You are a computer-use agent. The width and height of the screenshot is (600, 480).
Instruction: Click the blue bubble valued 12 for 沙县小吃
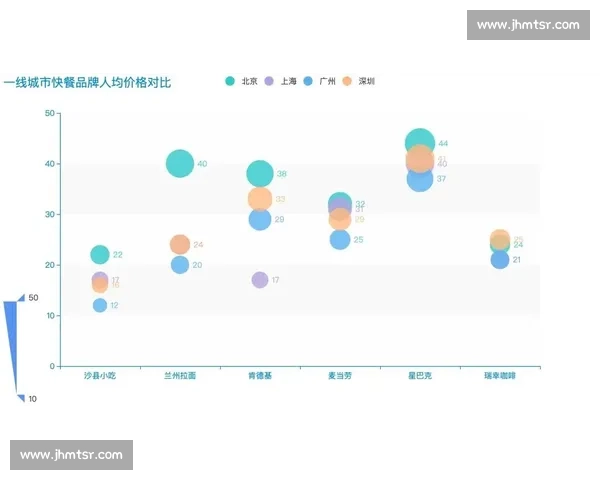tap(100, 305)
